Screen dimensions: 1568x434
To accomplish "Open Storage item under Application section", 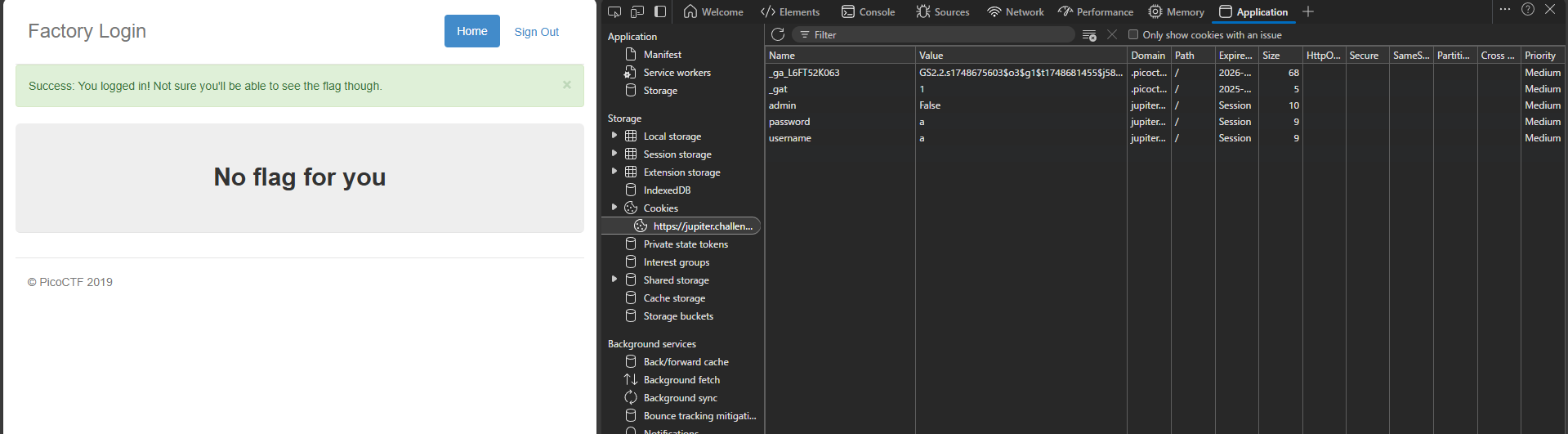I will [x=660, y=91].
